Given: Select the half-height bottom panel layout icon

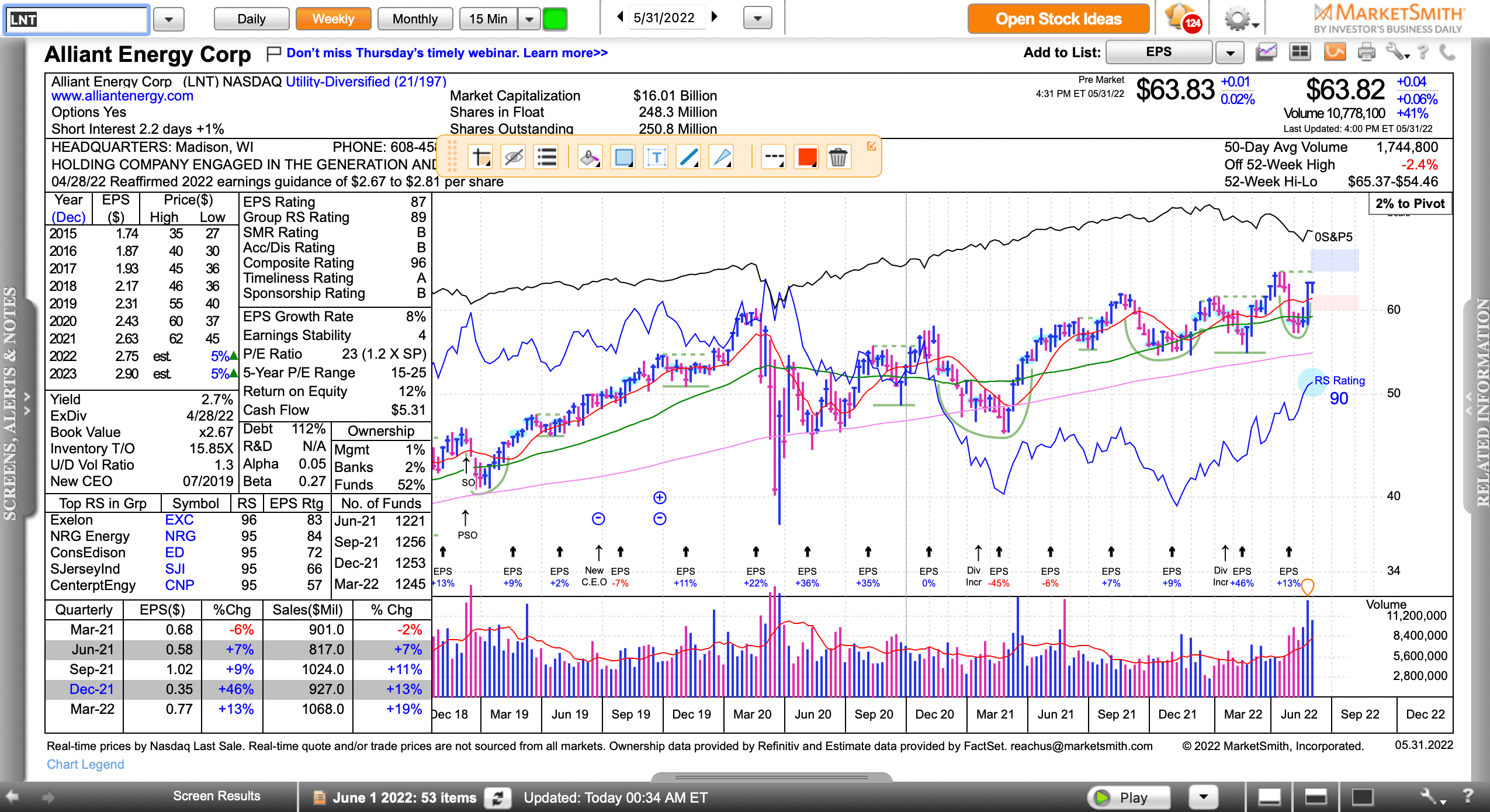Looking at the screenshot, I should (1316, 797).
